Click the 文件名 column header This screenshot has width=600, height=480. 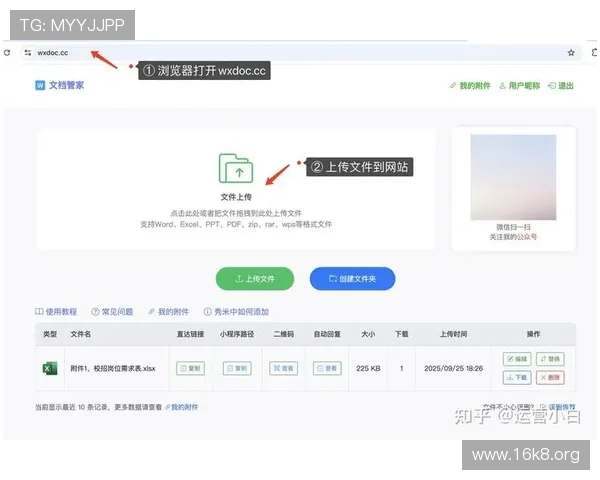click(x=81, y=334)
